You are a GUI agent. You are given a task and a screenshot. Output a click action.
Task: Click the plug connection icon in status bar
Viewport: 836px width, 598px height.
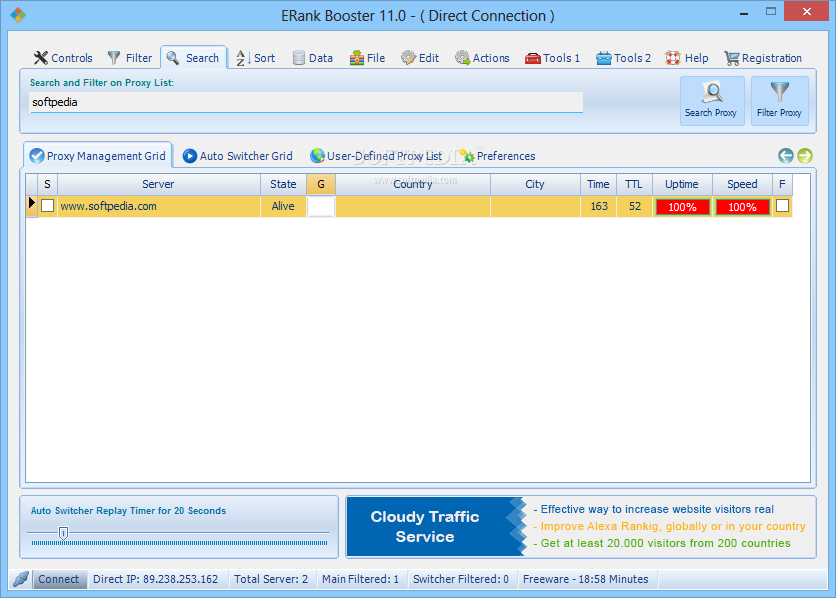pos(20,579)
